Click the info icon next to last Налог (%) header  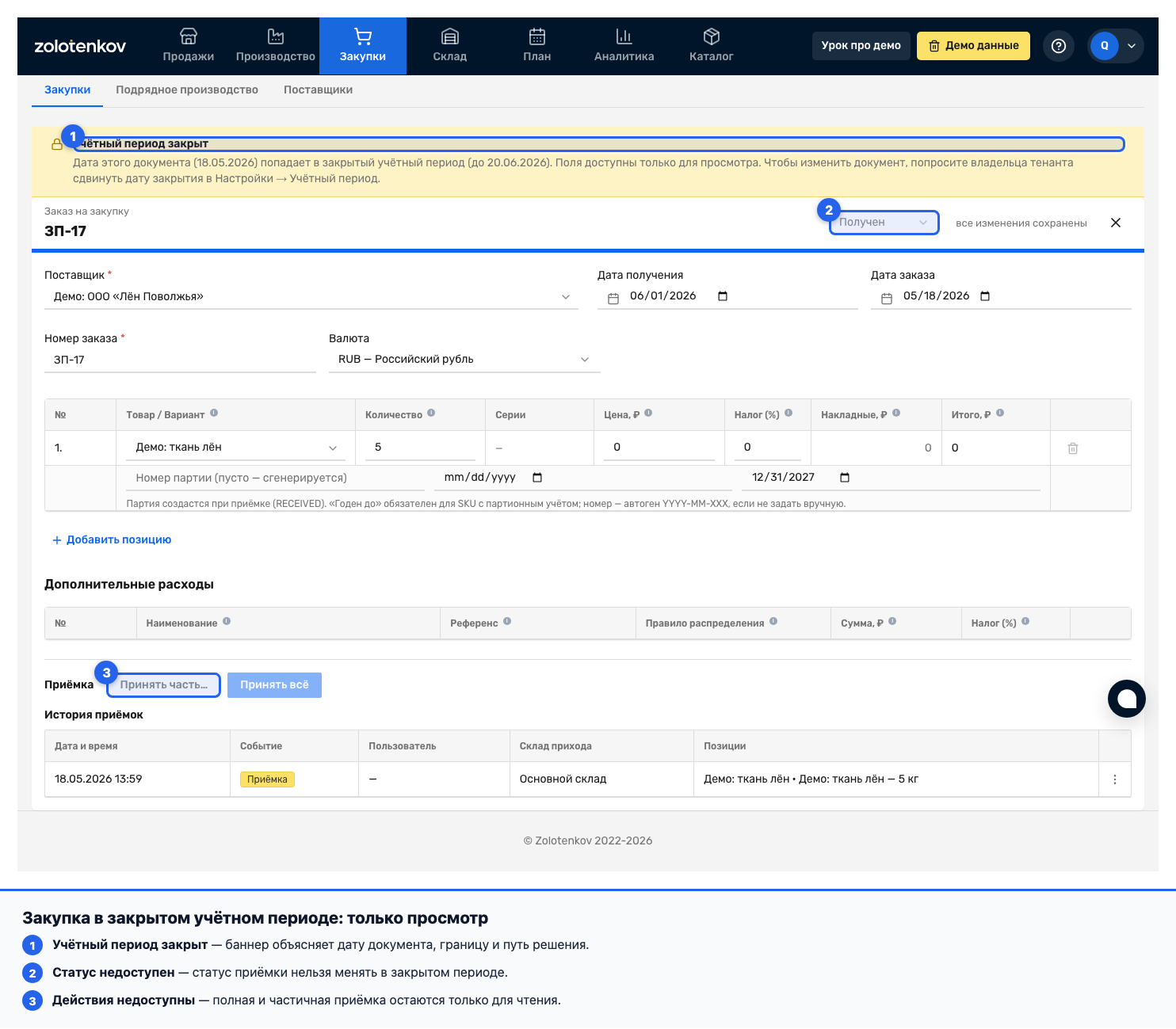pos(1025,622)
